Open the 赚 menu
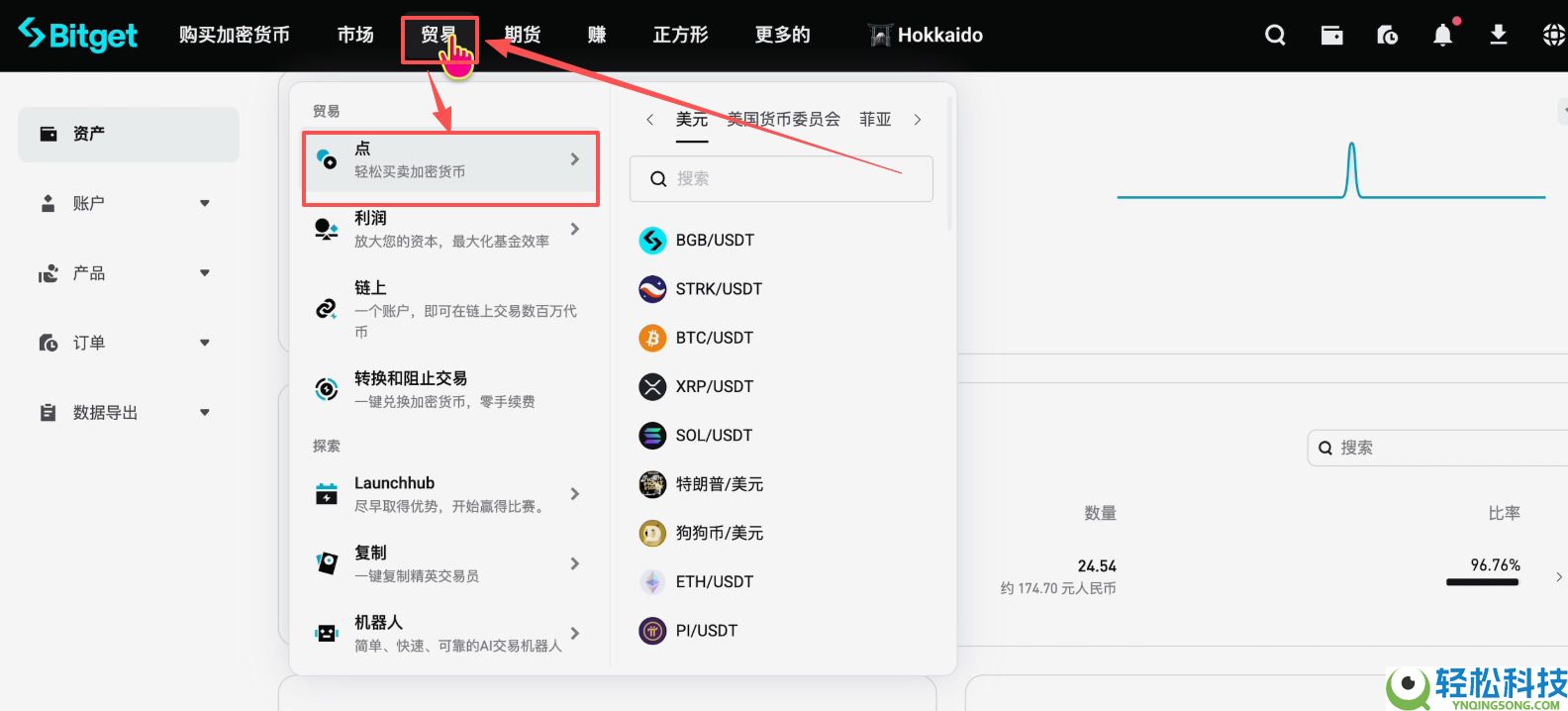Screen dimensions: 1568x711 597,36
